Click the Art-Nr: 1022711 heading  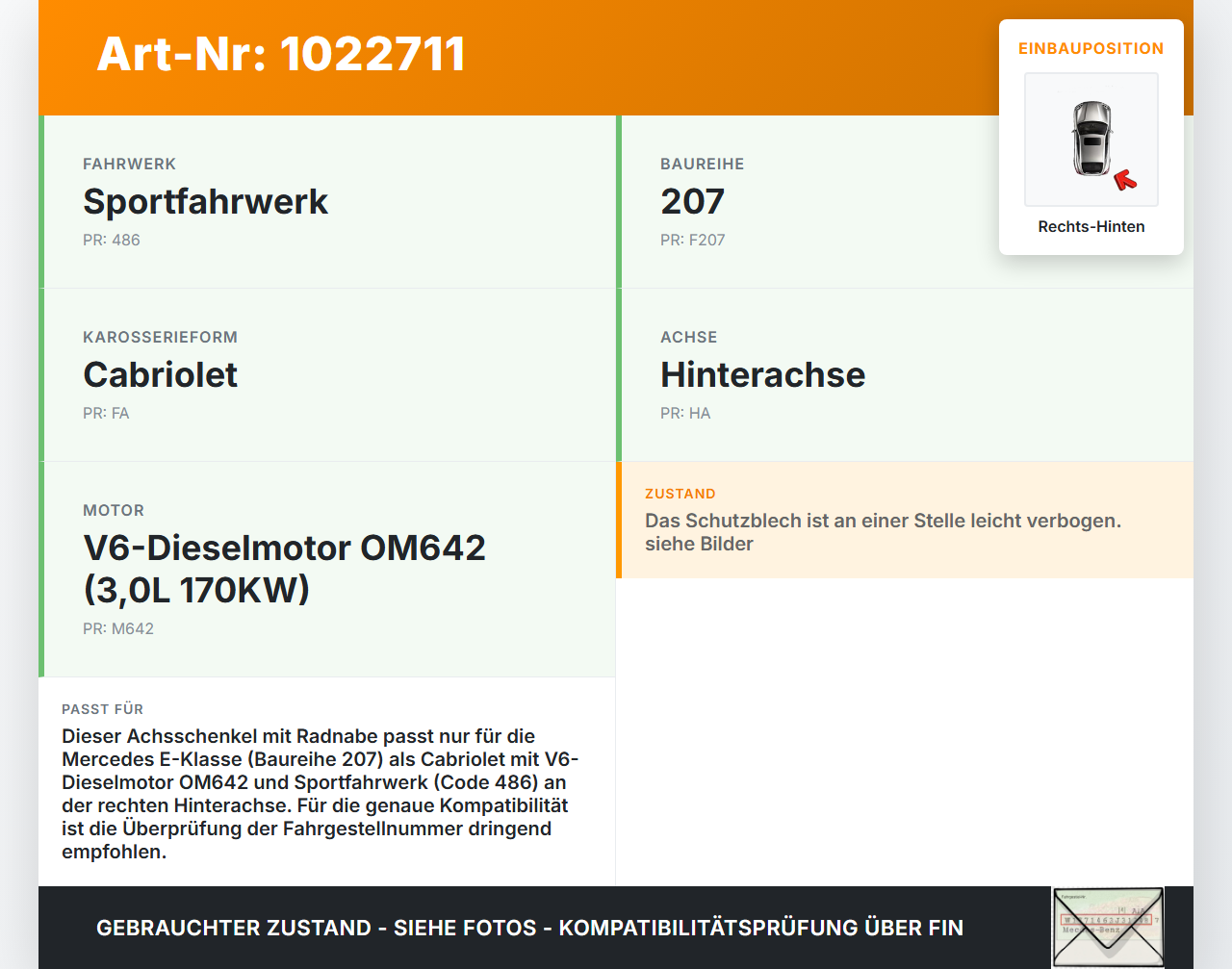click(x=280, y=55)
